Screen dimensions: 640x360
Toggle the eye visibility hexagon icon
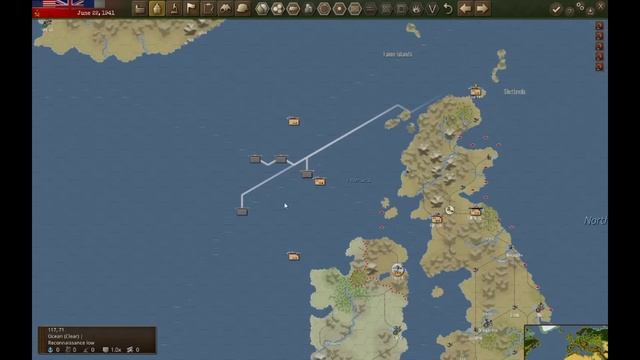click(x=417, y=9)
